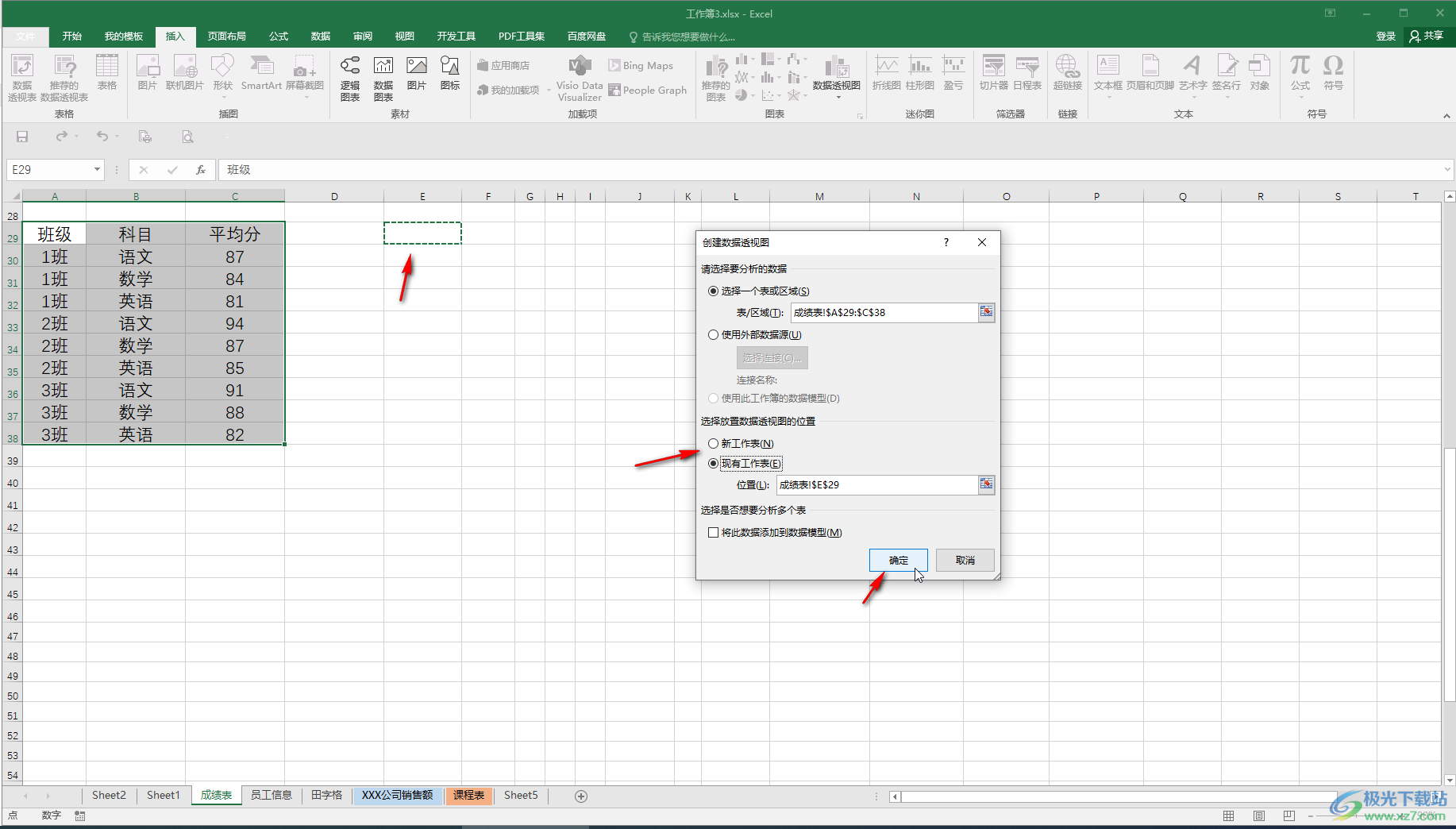
Task: Switch to page layout view icon in status bar
Action: (x=1259, y=816)
